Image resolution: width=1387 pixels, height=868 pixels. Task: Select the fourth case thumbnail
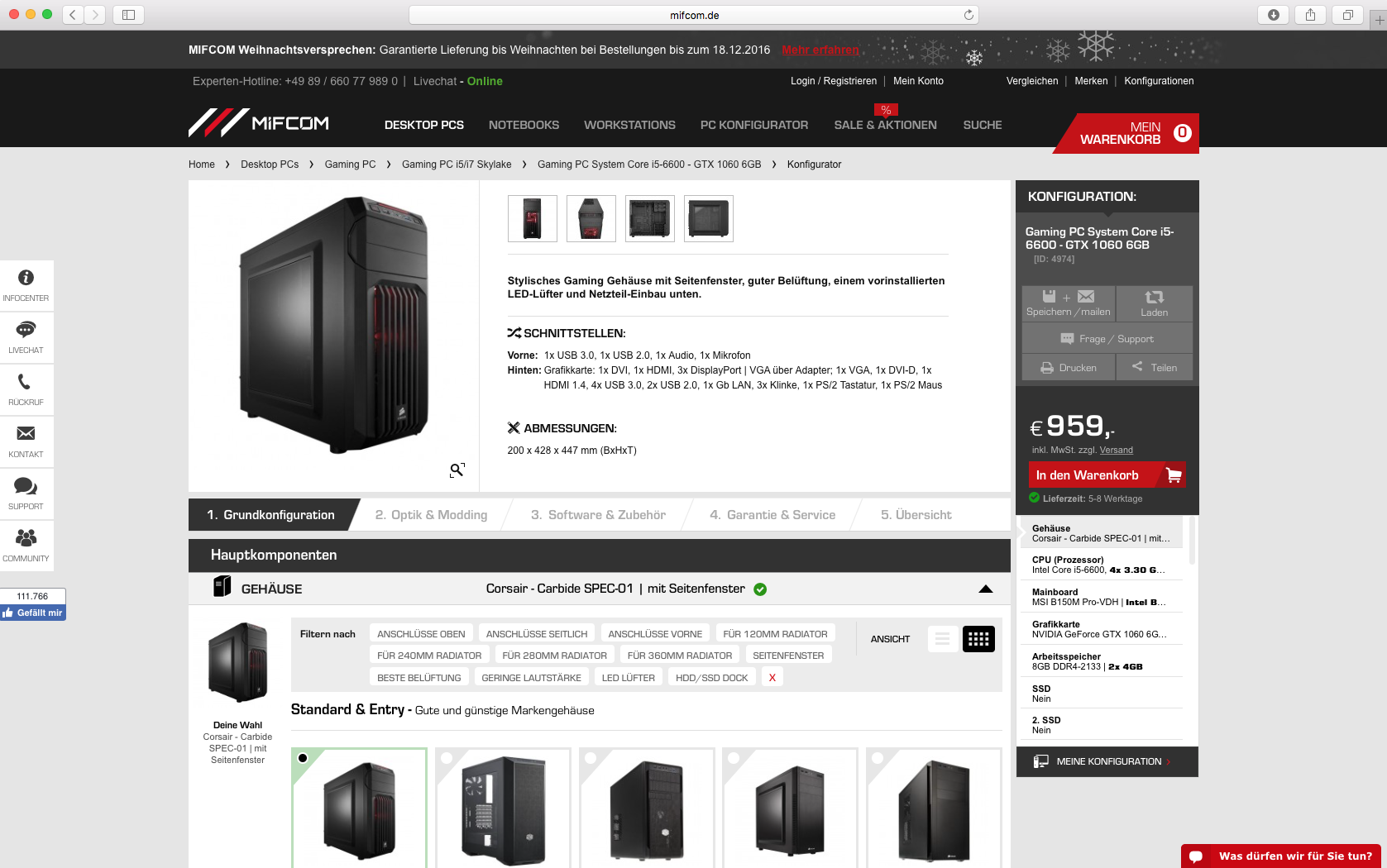[709, 218]
